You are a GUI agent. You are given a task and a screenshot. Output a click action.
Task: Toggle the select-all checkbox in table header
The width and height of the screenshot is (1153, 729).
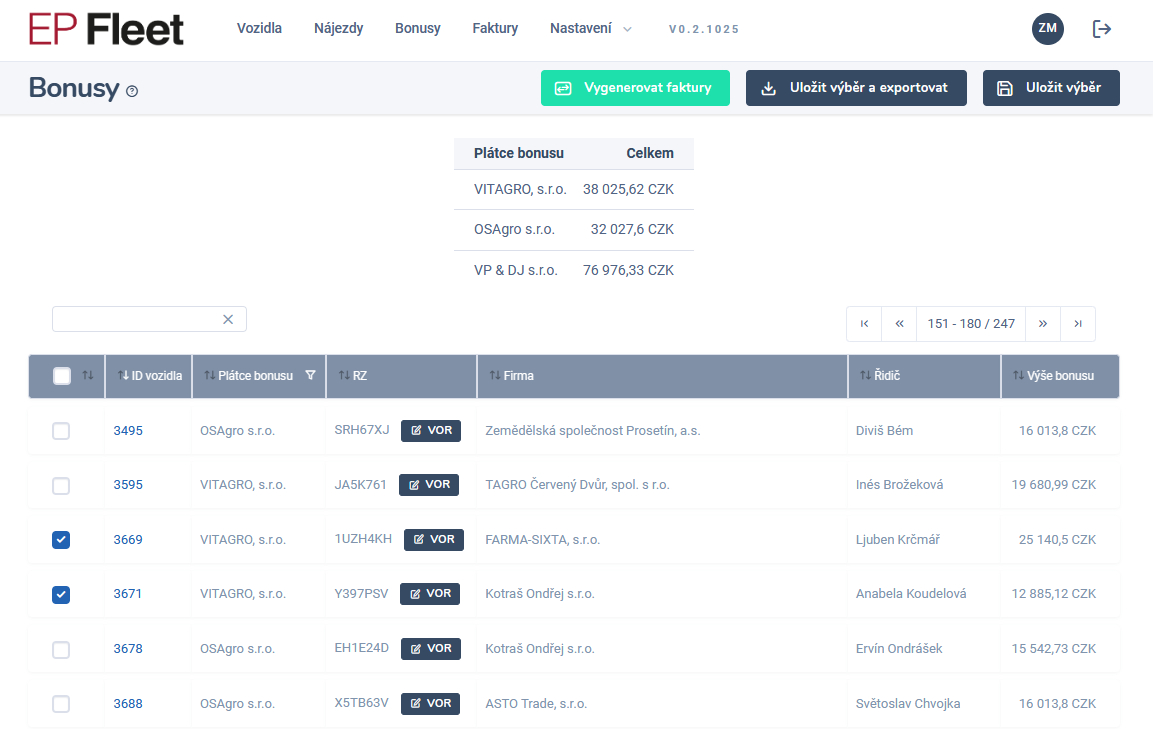coord(62,376)
